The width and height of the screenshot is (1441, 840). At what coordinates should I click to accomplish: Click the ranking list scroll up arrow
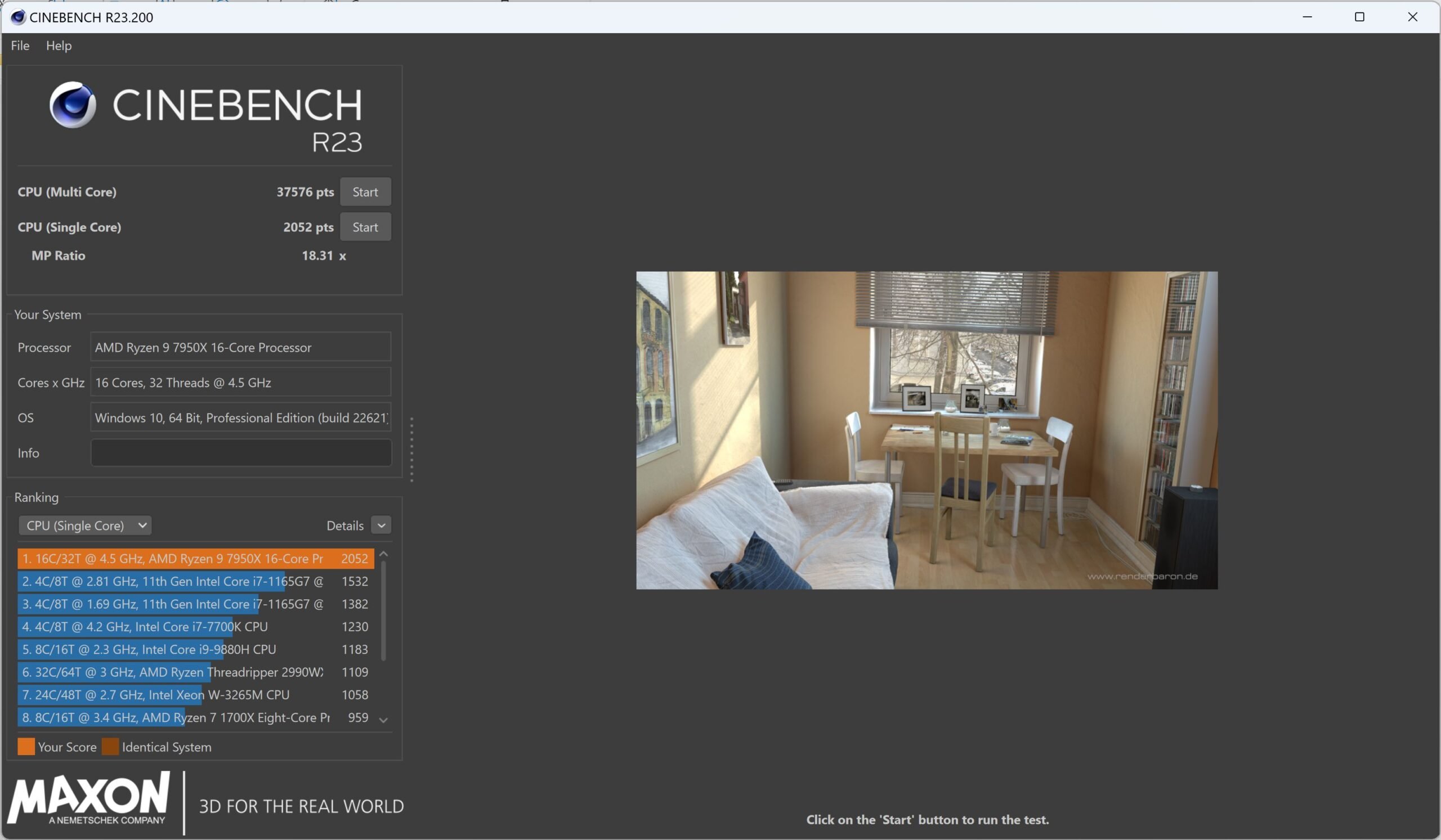[x=384, y=554]
